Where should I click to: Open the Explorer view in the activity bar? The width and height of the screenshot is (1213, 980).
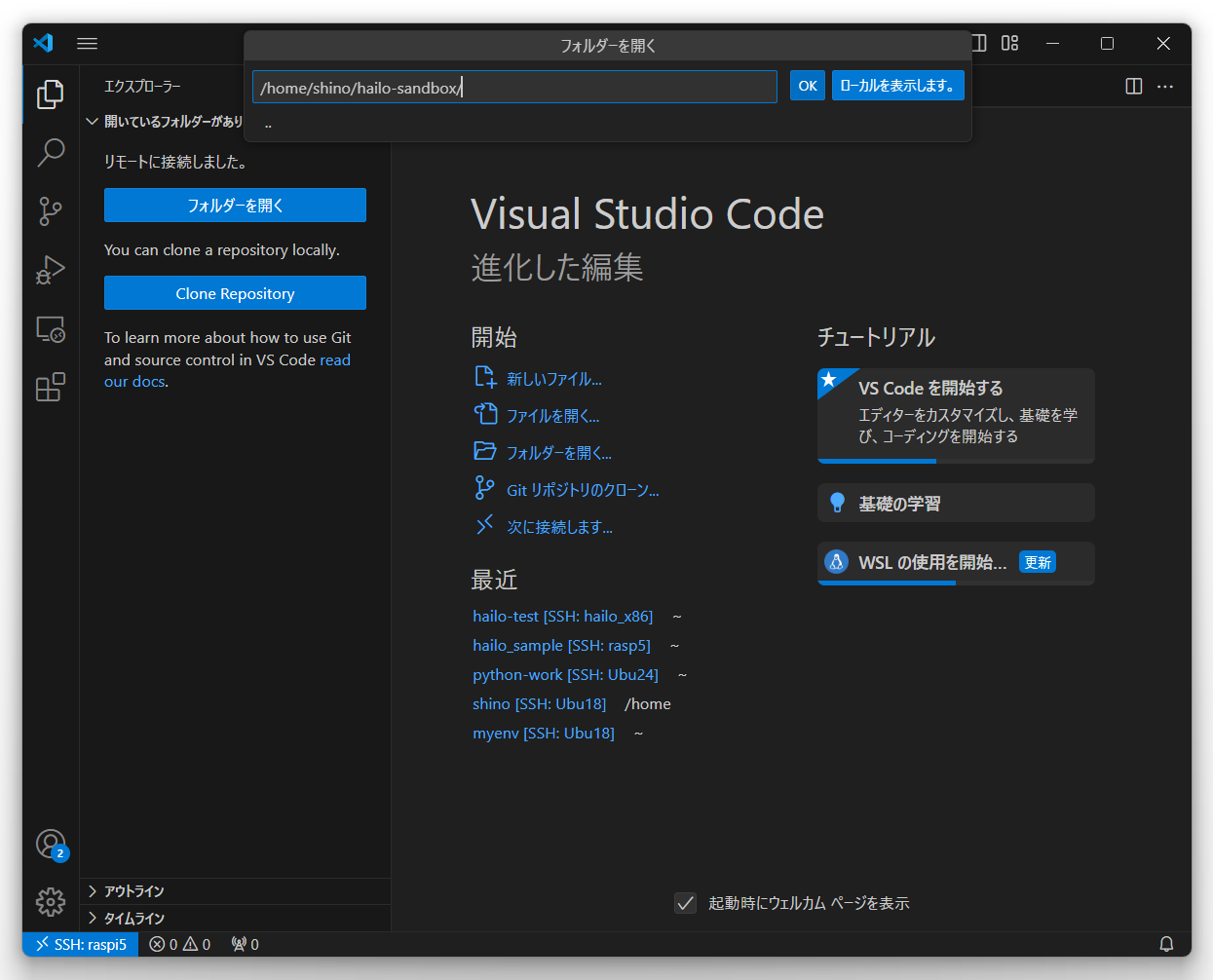click(x=50, y=94)
